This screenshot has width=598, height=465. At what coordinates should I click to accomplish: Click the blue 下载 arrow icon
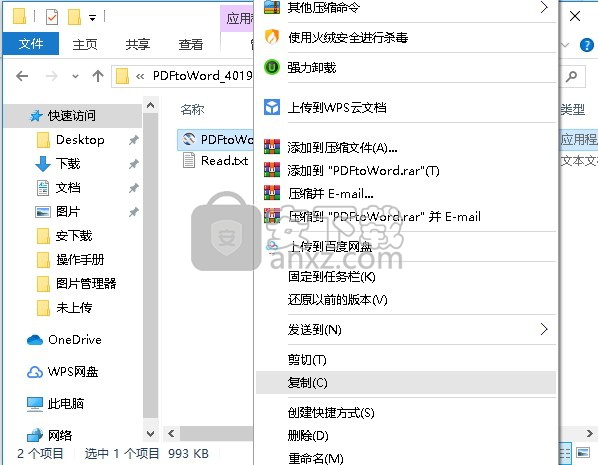point(43,164)
